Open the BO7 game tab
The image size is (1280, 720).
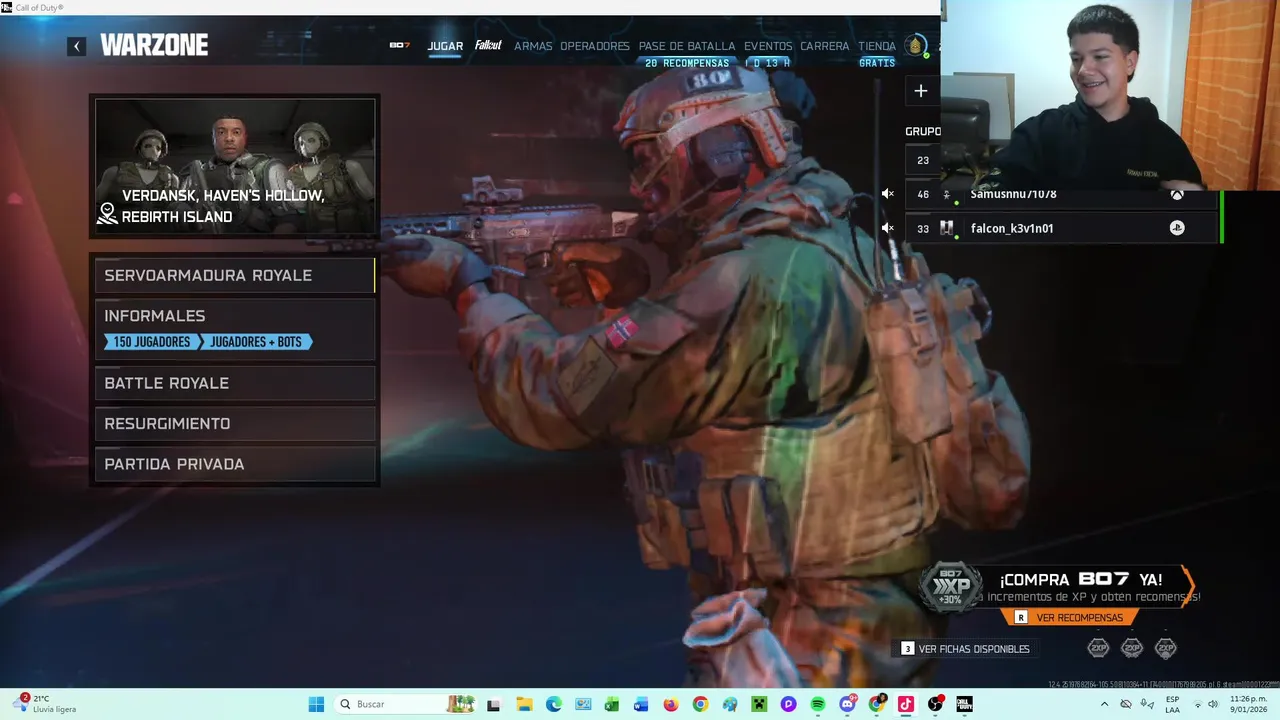coord(400,46)
